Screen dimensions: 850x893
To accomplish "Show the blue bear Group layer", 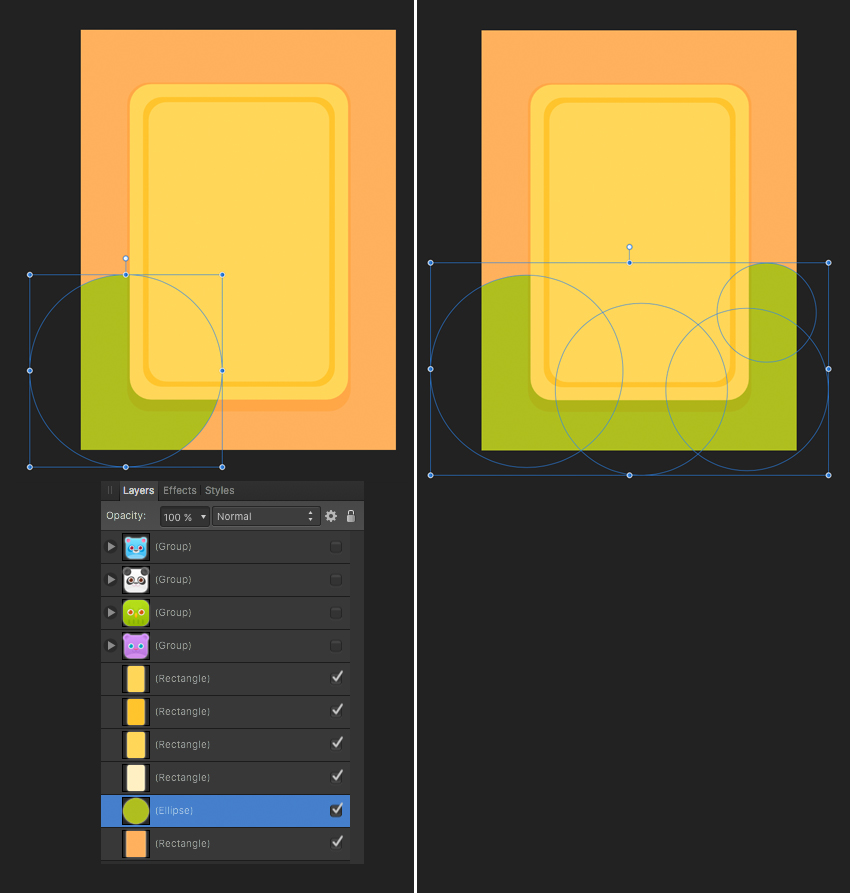I will pyautogui.click(x=336, y=547).
